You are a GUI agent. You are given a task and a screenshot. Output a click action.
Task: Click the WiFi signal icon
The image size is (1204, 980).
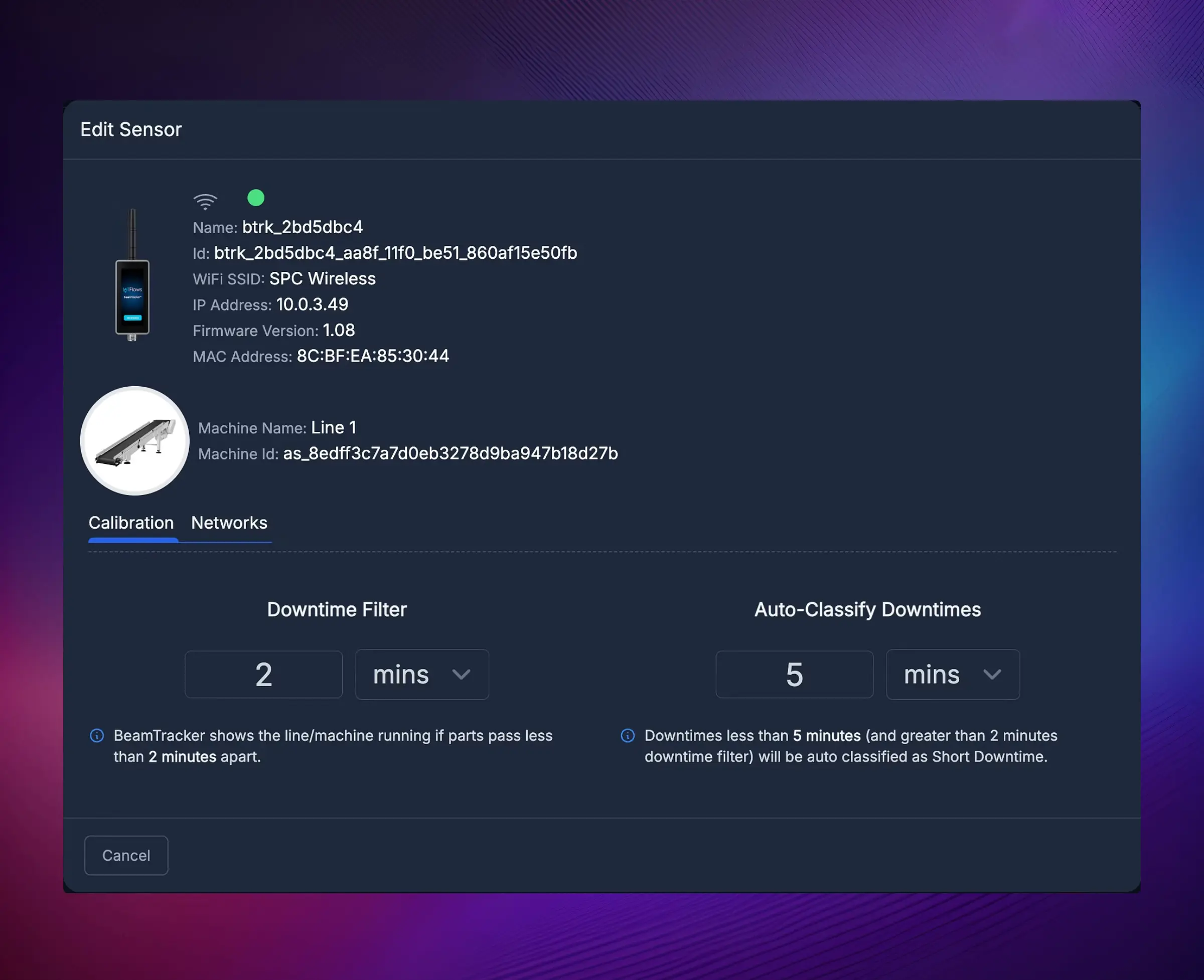pyautogui.click(x=205, y=201)
